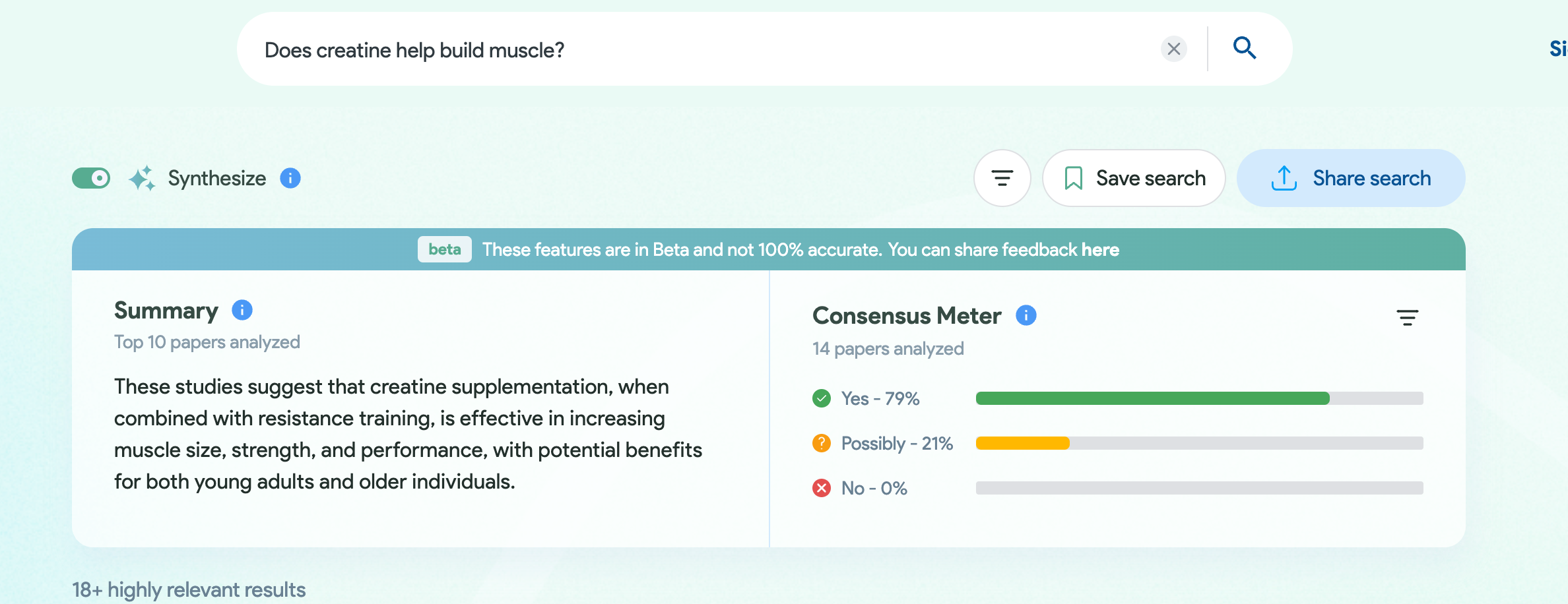The image size is (1568, 604).
Task: Click the Consensus Meter info icon
Action: pyautogui.click(x=1026, y=315)
